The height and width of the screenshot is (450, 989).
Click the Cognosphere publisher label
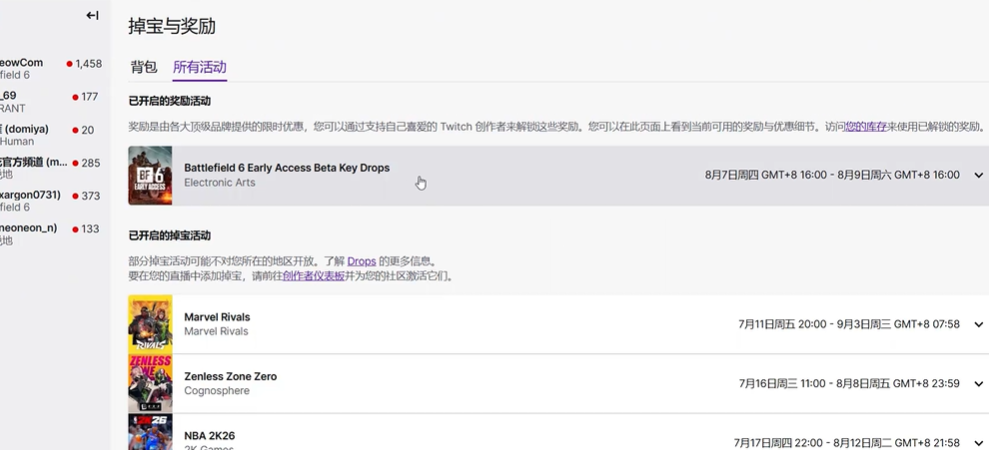(217, 391)
